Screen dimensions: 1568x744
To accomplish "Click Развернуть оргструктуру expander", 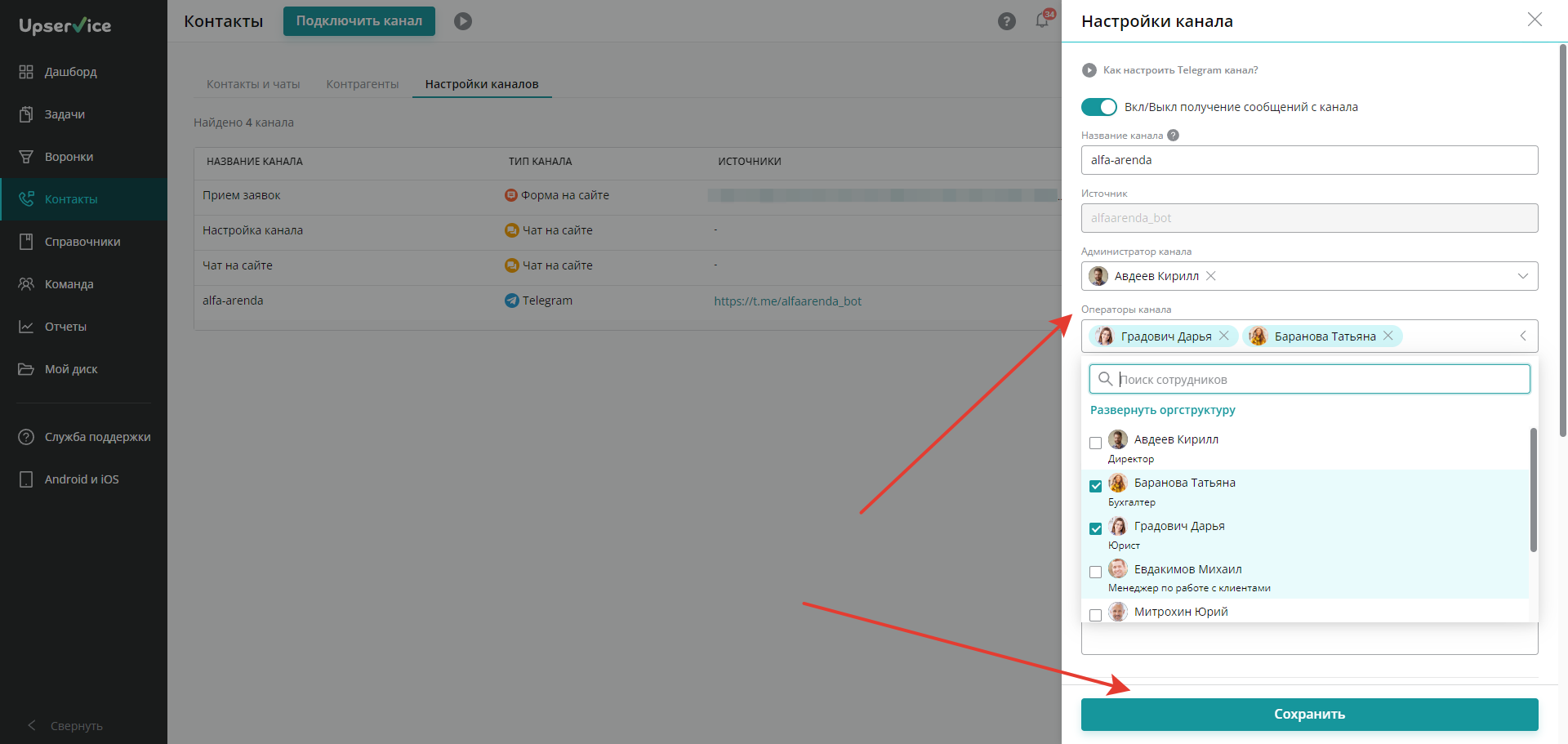I will pyautogui.click(x=1163, y=410).
